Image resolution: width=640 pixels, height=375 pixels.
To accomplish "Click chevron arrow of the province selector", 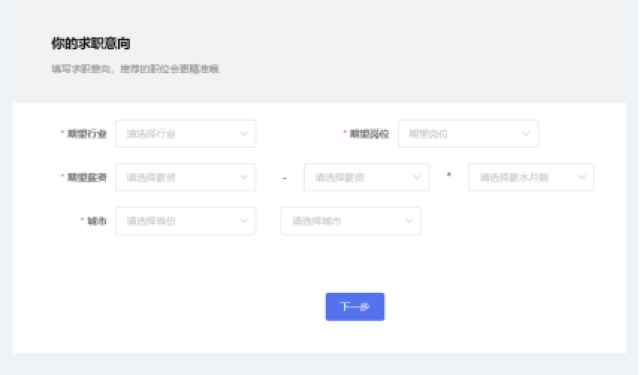I will (243, 221).
